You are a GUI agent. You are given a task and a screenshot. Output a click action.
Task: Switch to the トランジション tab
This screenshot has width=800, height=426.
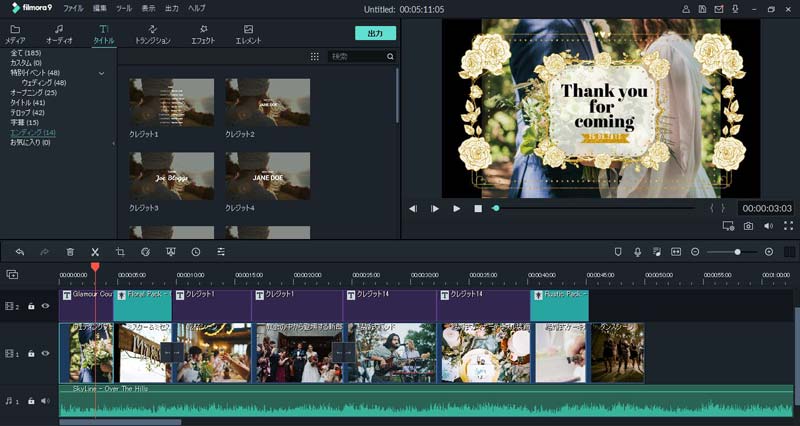(x=153, y=35)
